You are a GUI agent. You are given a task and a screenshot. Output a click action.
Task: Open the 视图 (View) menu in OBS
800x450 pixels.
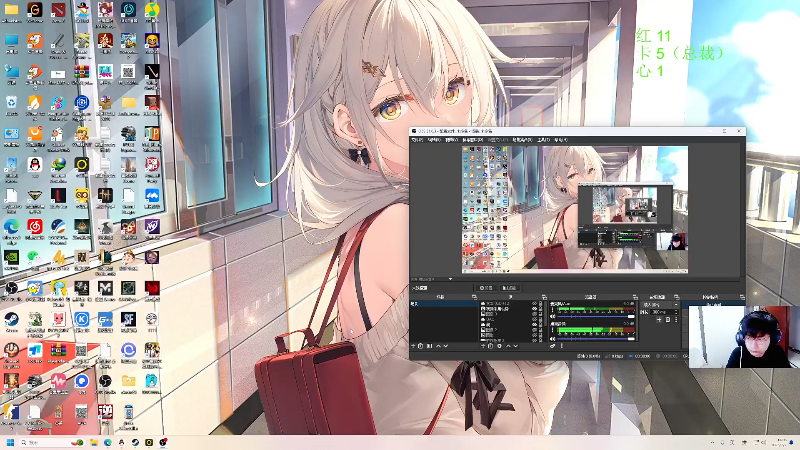click(x=451, y=139)
